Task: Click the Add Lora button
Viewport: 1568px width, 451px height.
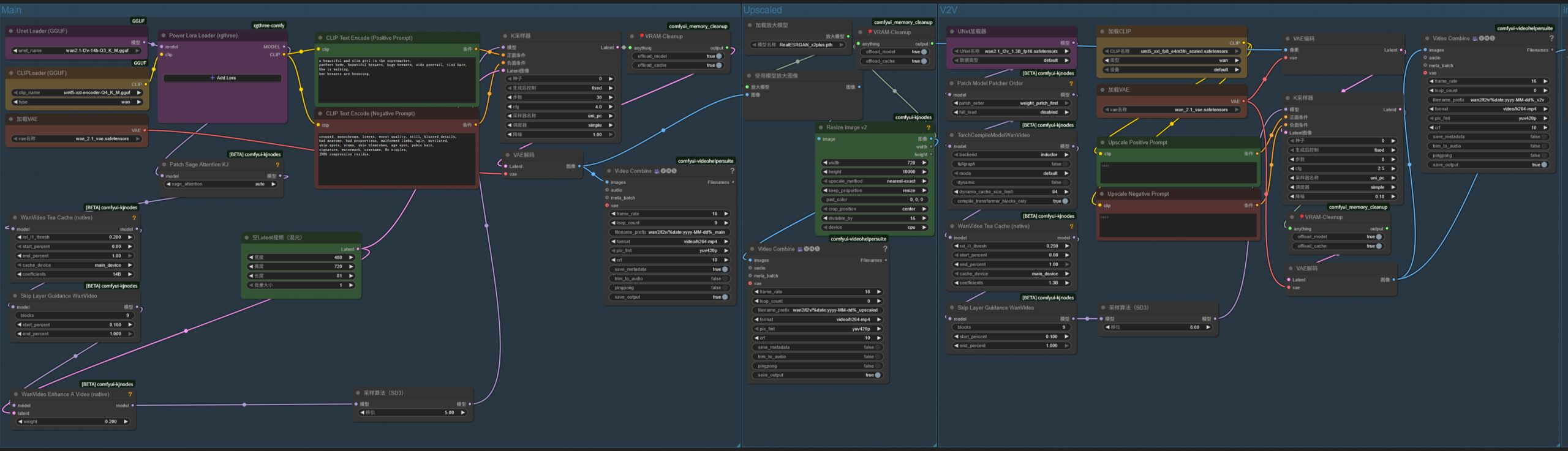Action: tap(222, 78)
